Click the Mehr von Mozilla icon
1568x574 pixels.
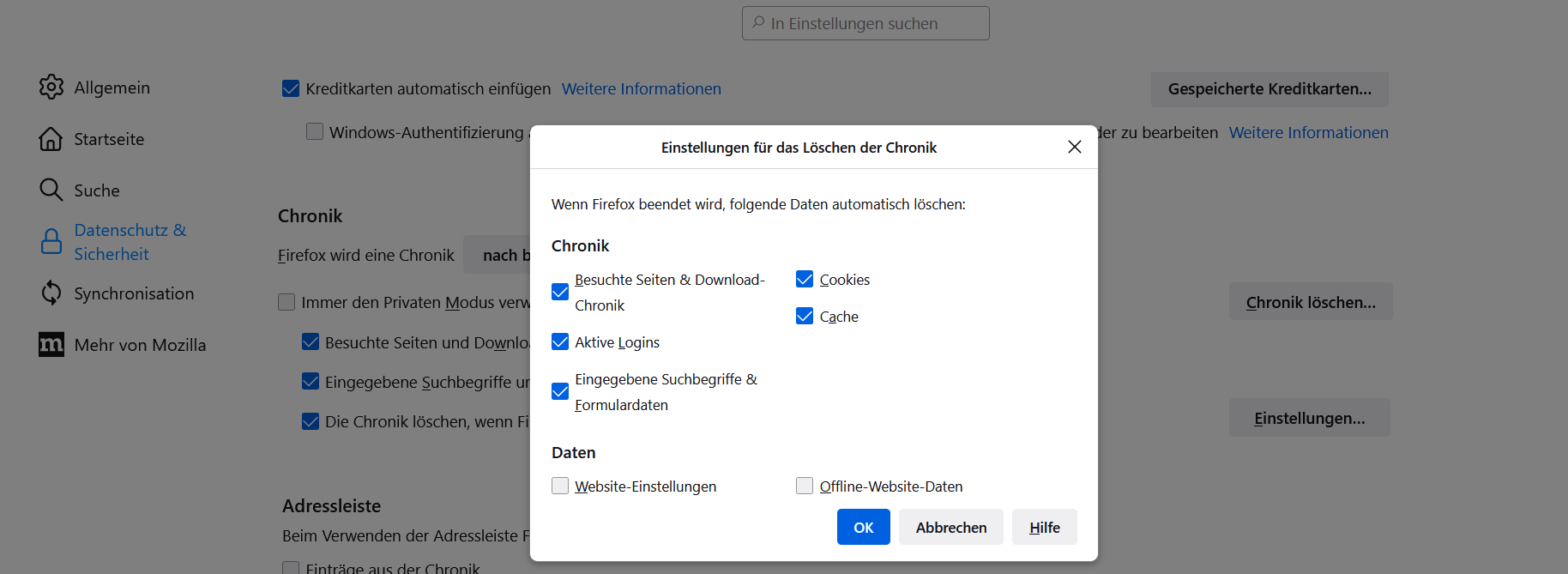51,345
